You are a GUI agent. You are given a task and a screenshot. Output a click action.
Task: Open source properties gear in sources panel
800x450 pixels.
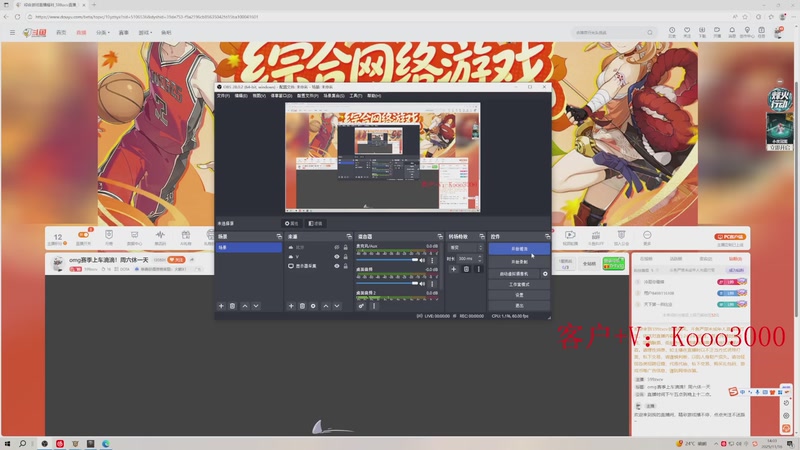coord(313,306)
